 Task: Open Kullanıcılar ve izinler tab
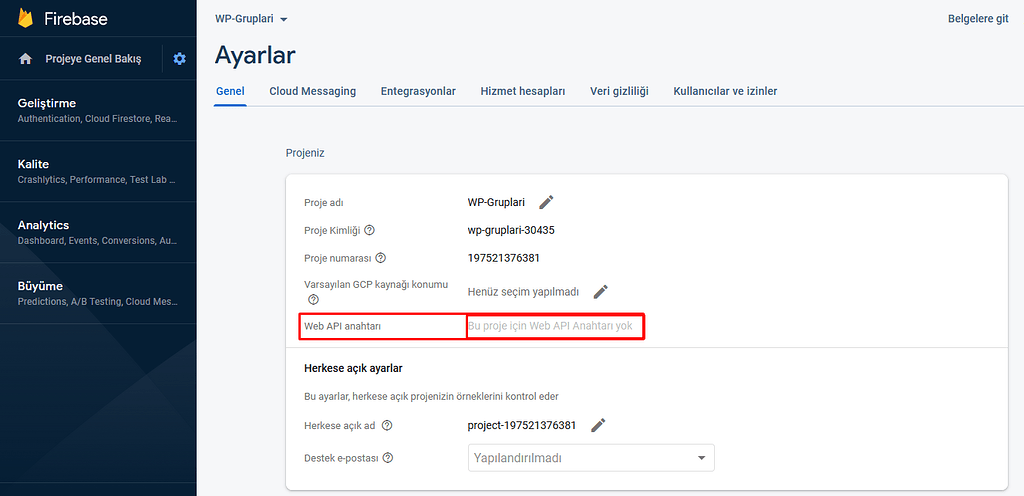point(725,91)
